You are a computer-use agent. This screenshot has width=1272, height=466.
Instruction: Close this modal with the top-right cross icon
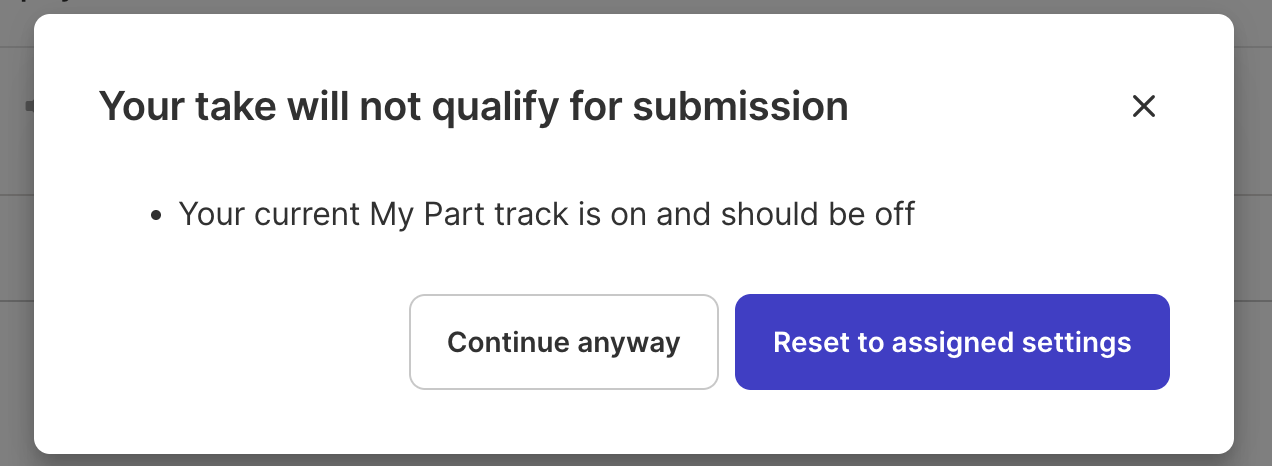click(1143, 107)
